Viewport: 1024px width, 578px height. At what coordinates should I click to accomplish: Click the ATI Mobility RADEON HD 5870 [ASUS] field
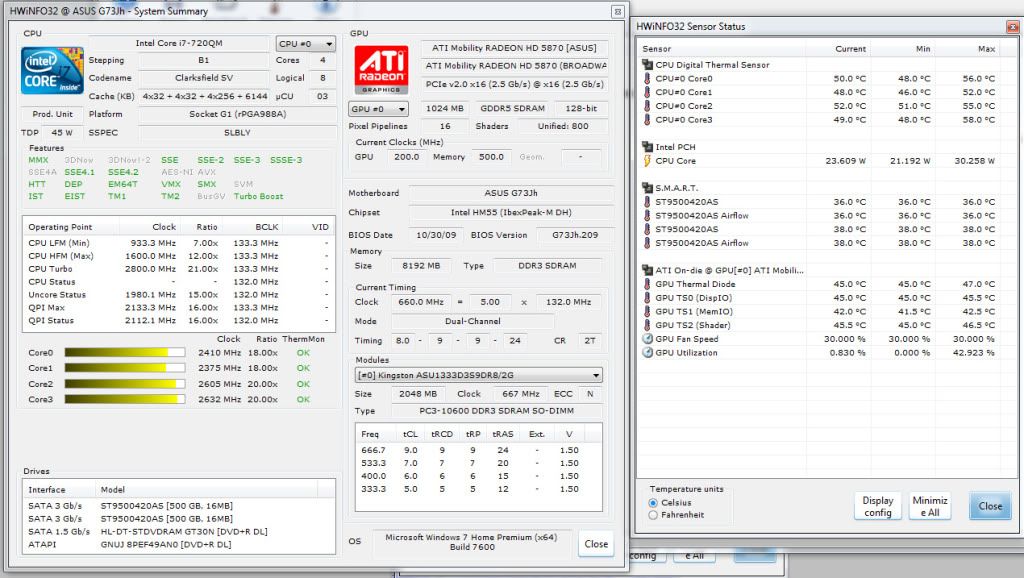coord(514,48)
